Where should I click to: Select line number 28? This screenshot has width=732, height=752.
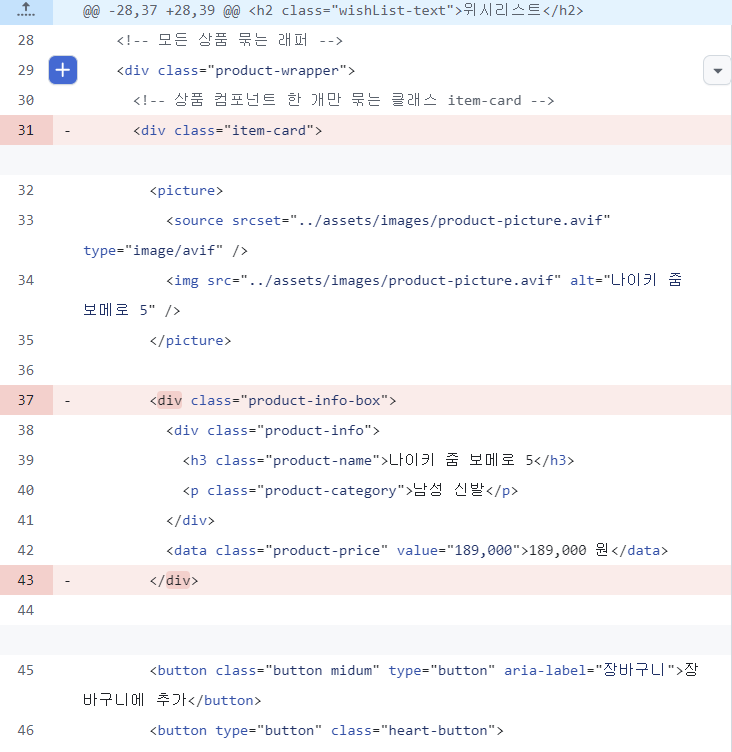pos(26,40)
